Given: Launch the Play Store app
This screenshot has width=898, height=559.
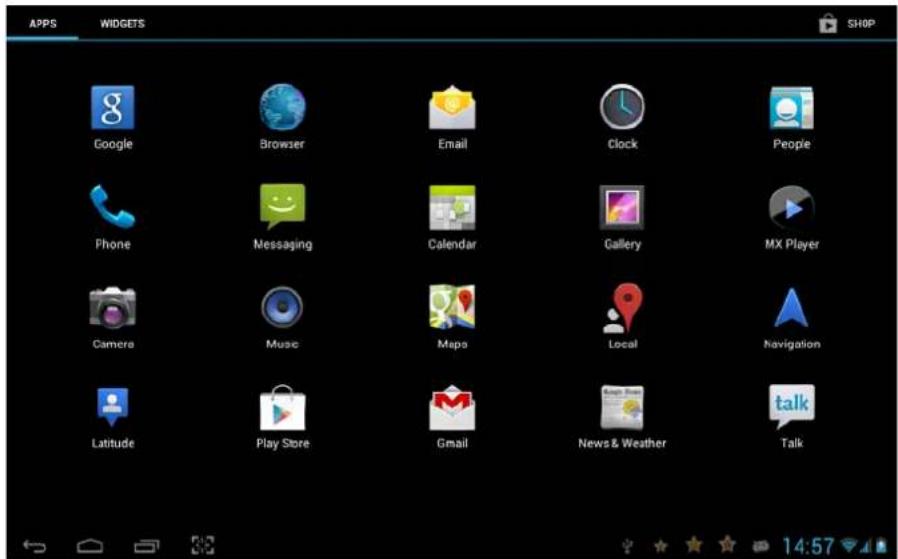Looking at the screenshot, I should pos(282,408).
